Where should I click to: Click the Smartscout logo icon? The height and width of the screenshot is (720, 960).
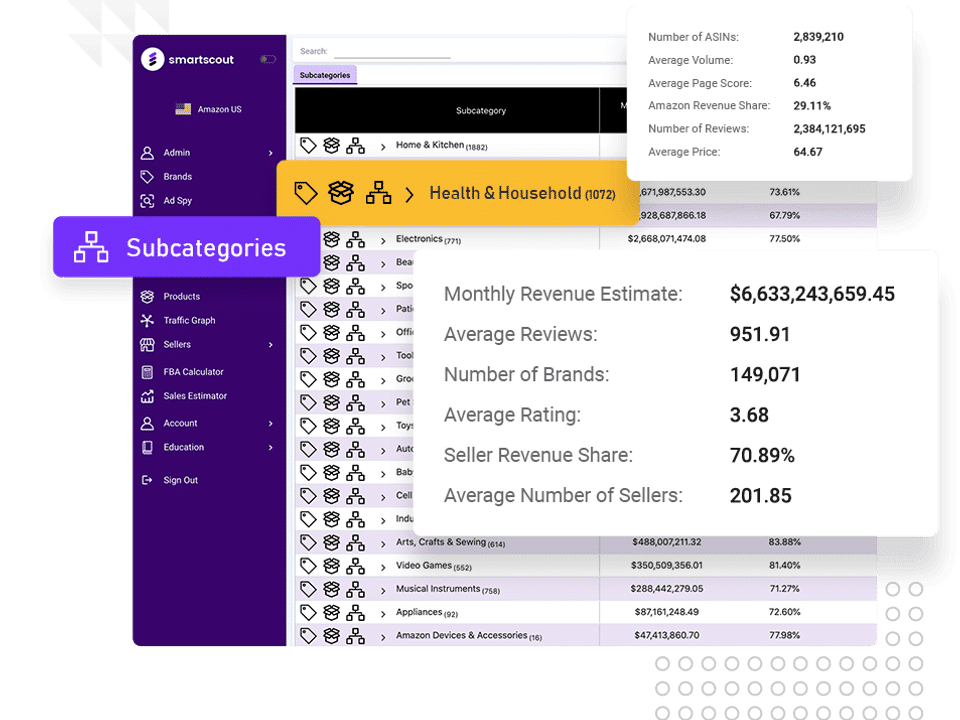[152, 59]
